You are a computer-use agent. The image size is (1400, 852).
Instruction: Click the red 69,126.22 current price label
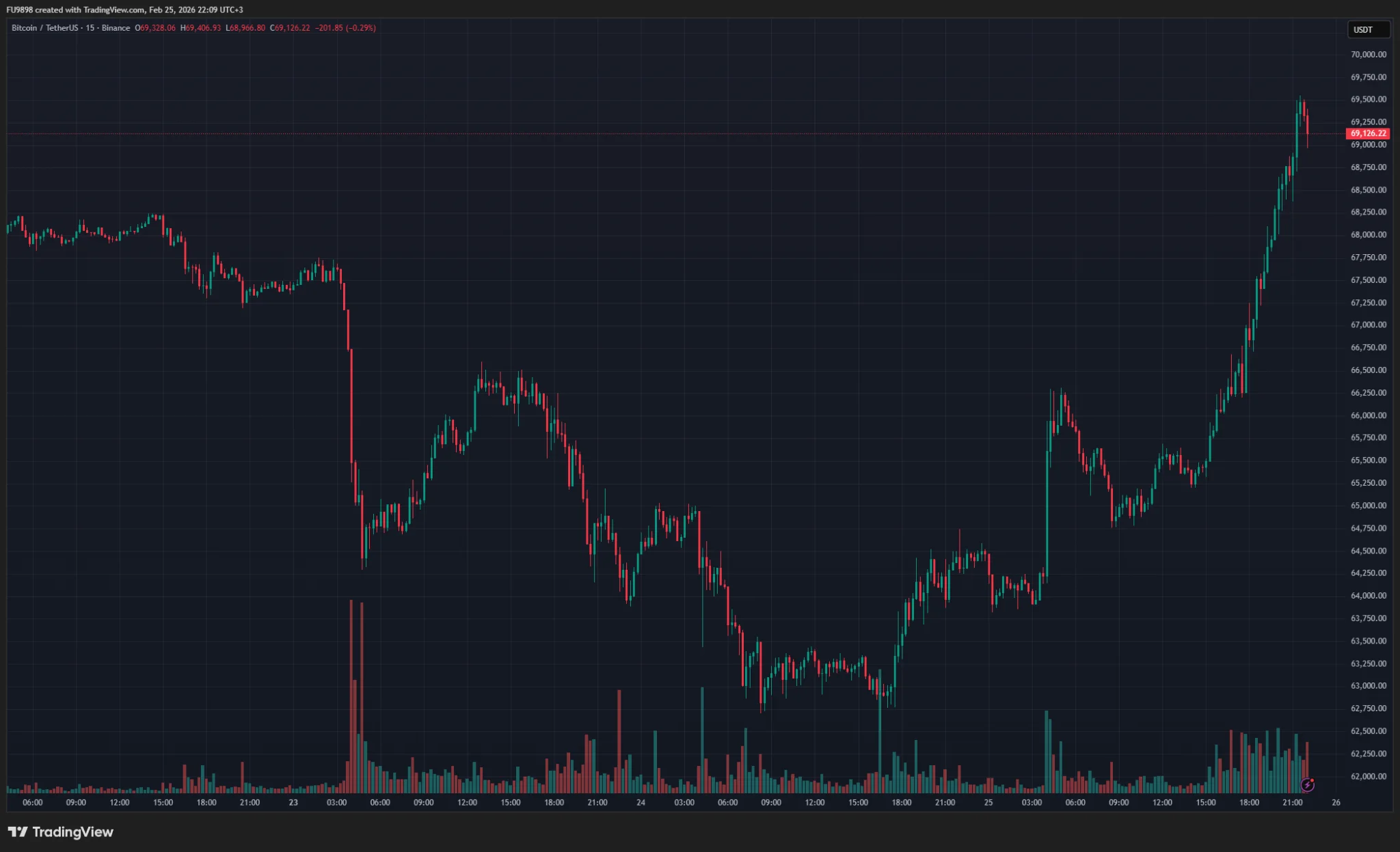click(1368, 133)
